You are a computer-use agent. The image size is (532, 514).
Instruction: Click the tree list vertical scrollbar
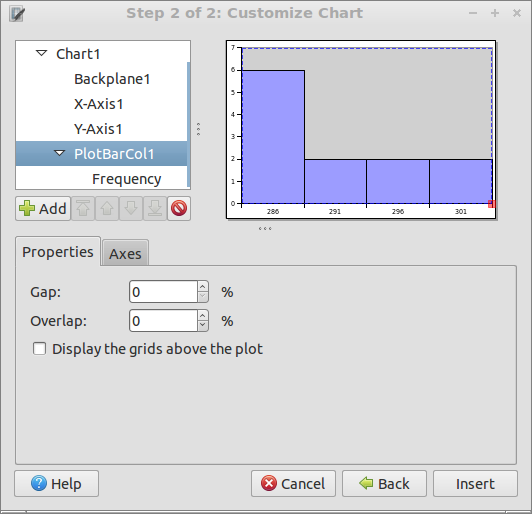[189, 125]
